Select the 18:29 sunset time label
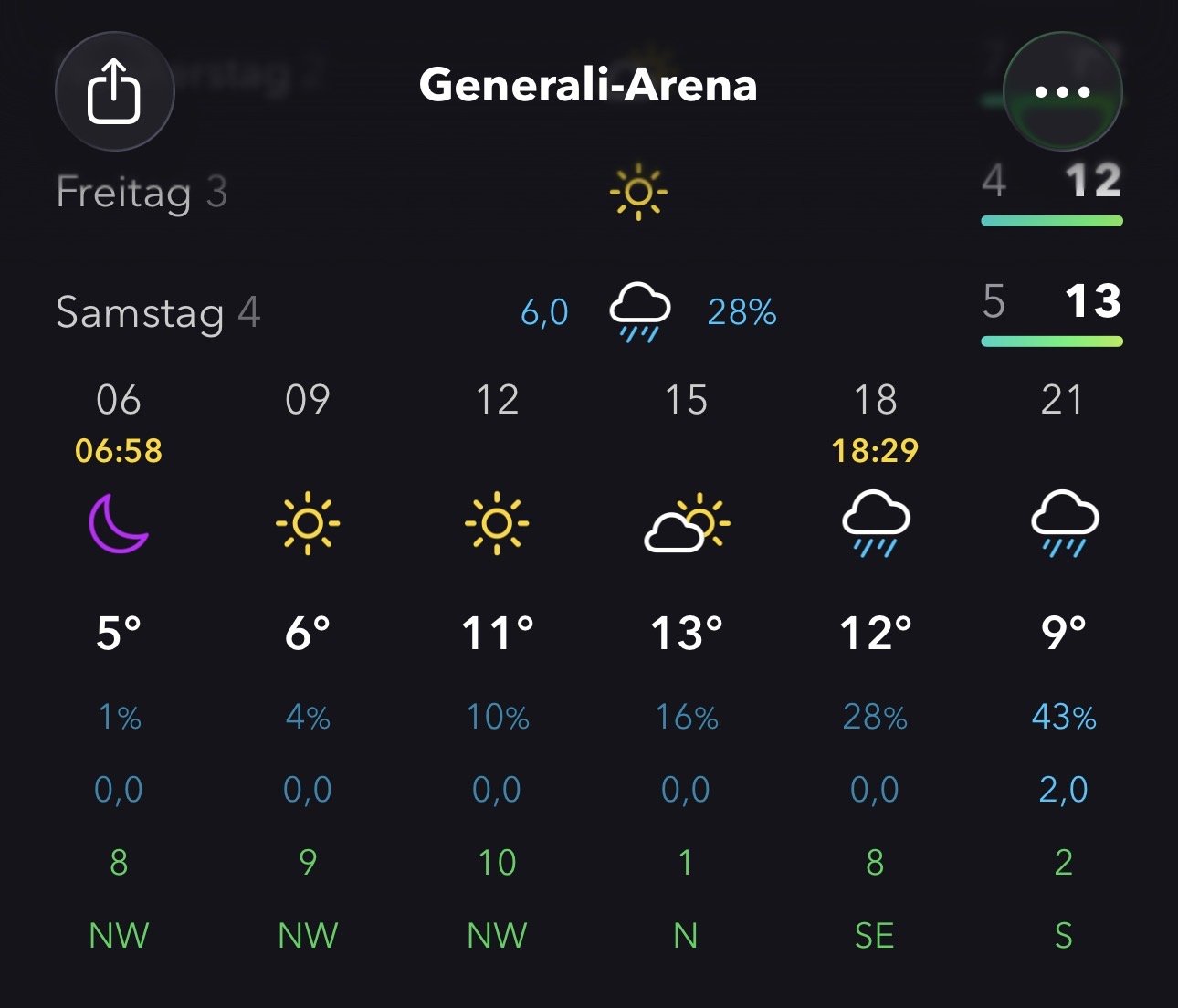Viewport: 1178px width, 1008px height. [875, 450]
